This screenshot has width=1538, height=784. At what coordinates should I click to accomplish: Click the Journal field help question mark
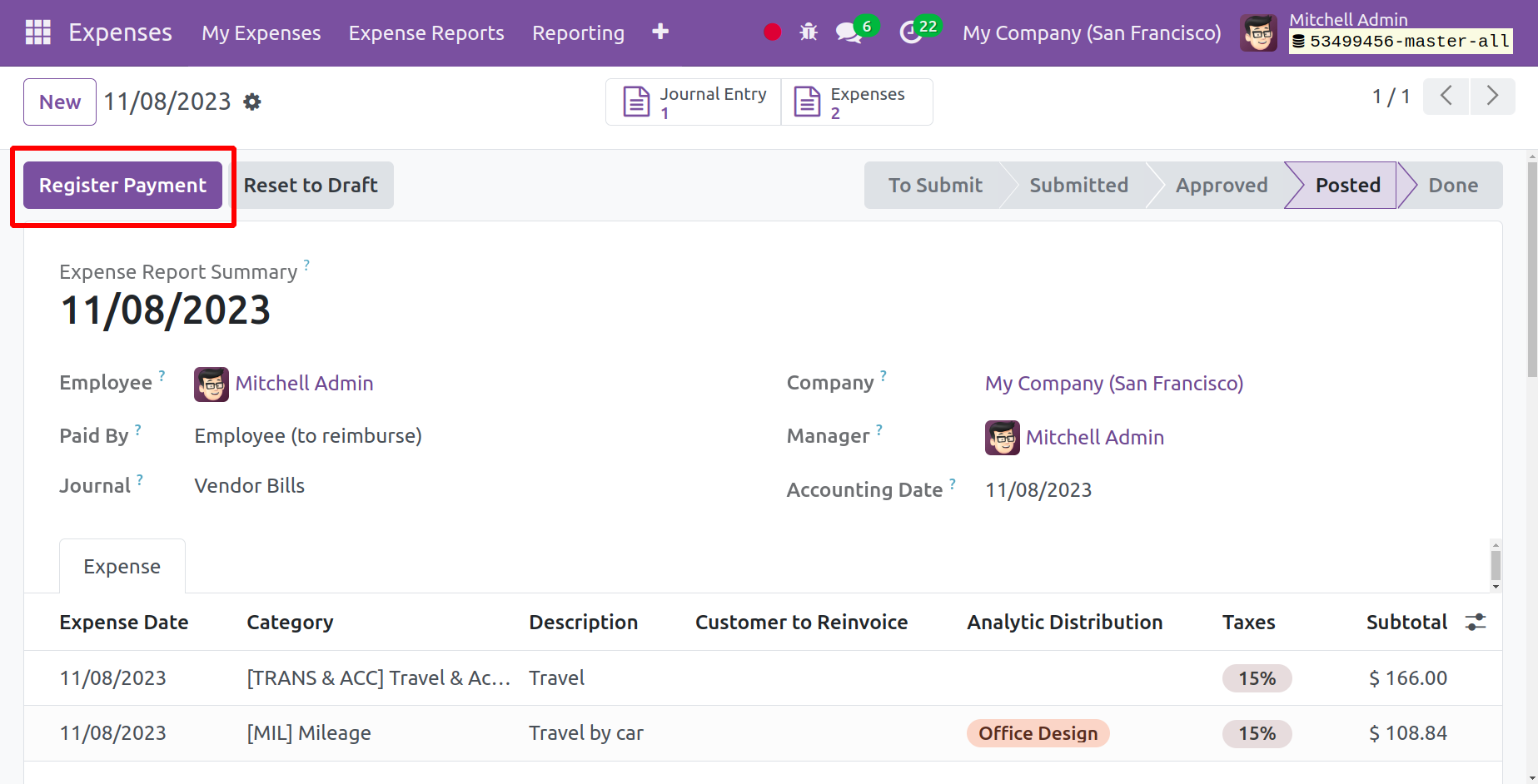pos(140,479)
